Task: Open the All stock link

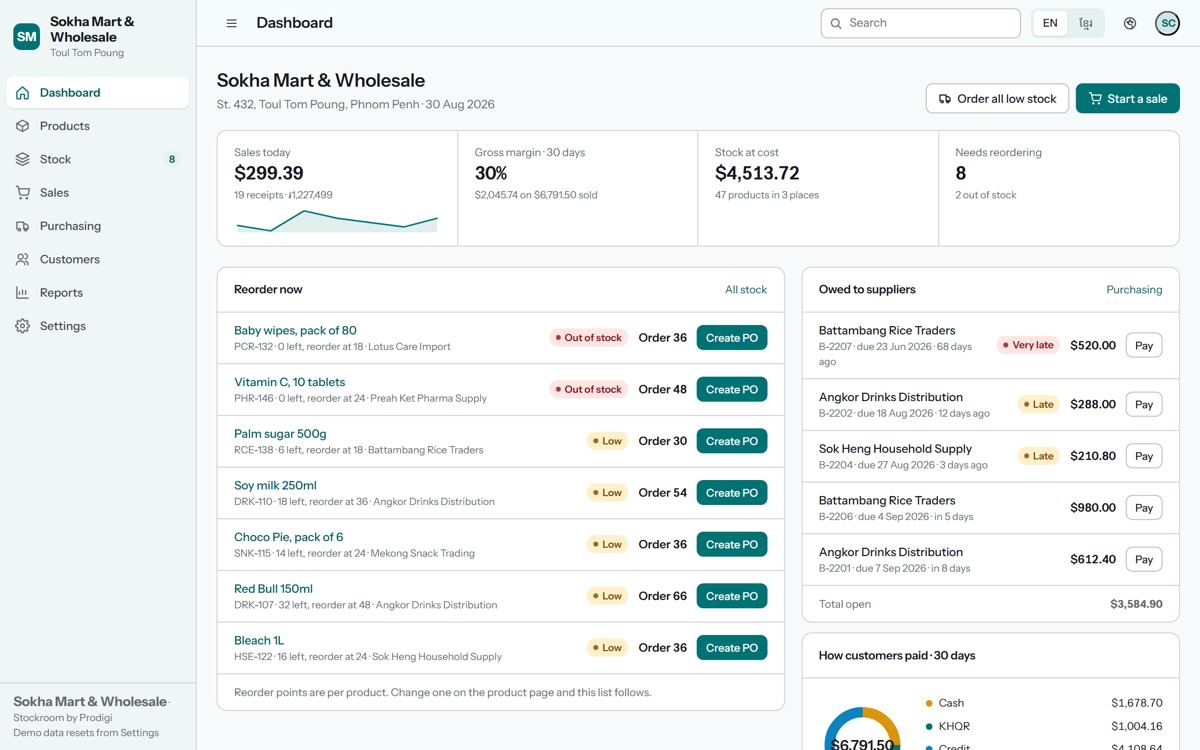Action: pyautogui.click(x=746, y=290)
